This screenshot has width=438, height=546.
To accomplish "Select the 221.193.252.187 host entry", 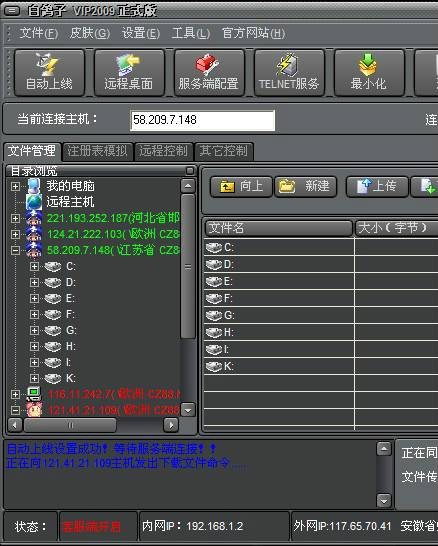I will [x=113, y=218].
